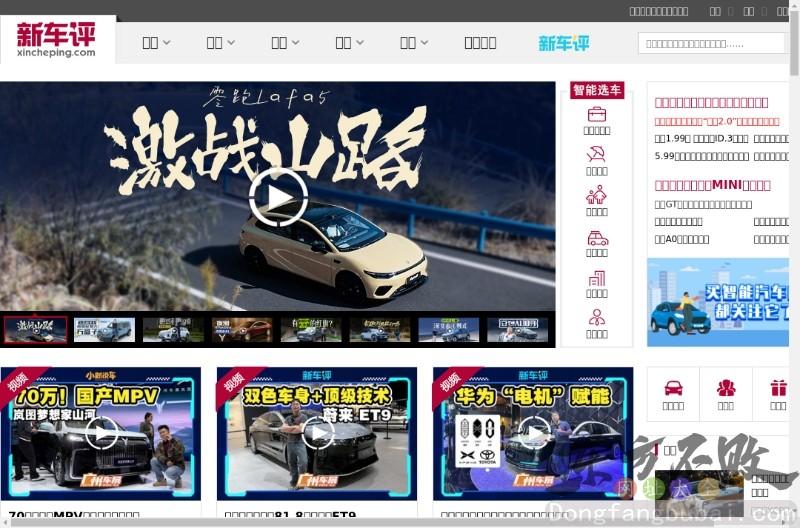Select the white van carousel thumbnail

tap(104, 330)
